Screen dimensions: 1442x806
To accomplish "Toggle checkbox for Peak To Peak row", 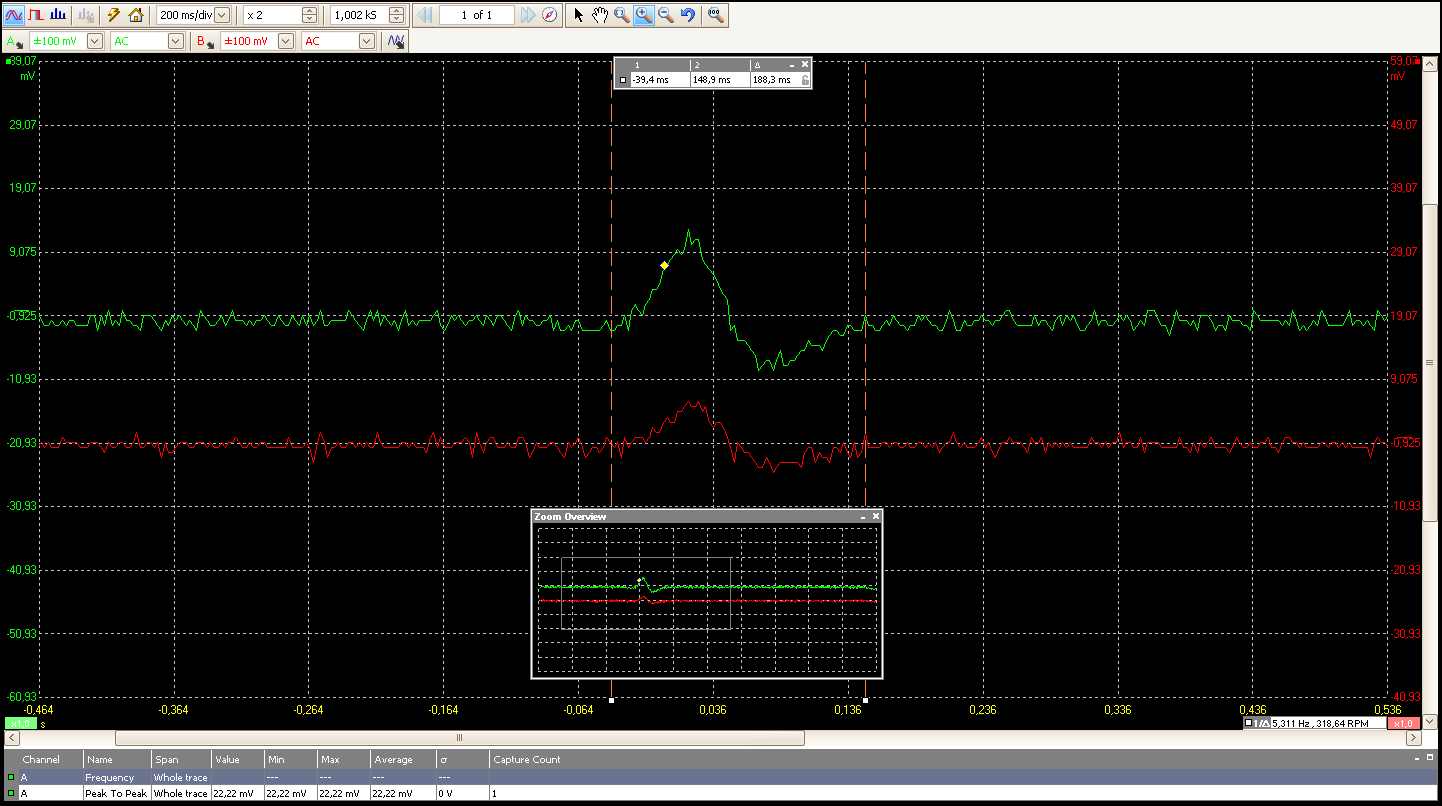I will pos(11,793).
